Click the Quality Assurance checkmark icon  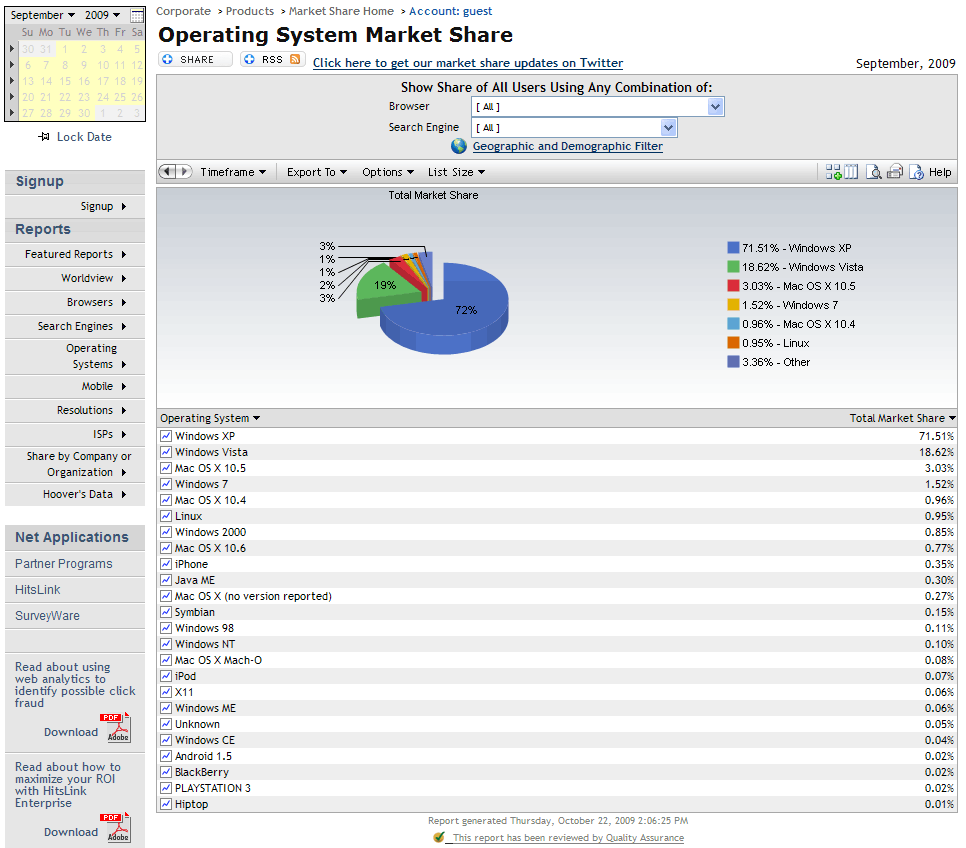439,838
